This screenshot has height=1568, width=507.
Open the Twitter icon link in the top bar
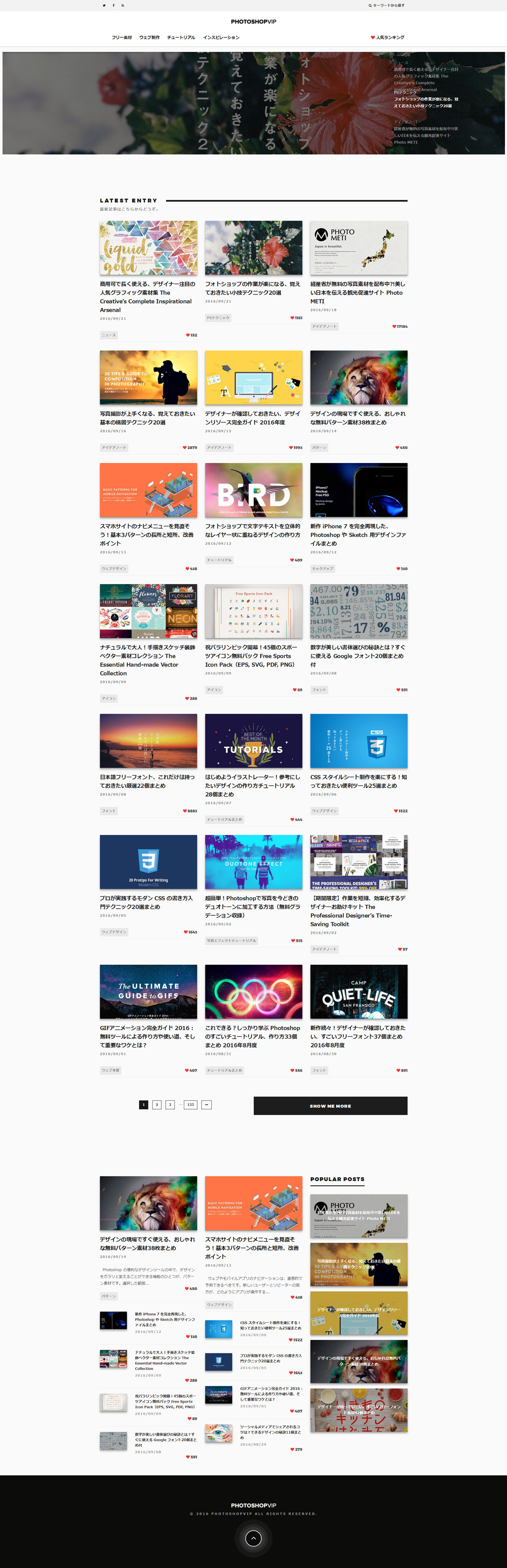pyautogui.click(x=104, y=5)
